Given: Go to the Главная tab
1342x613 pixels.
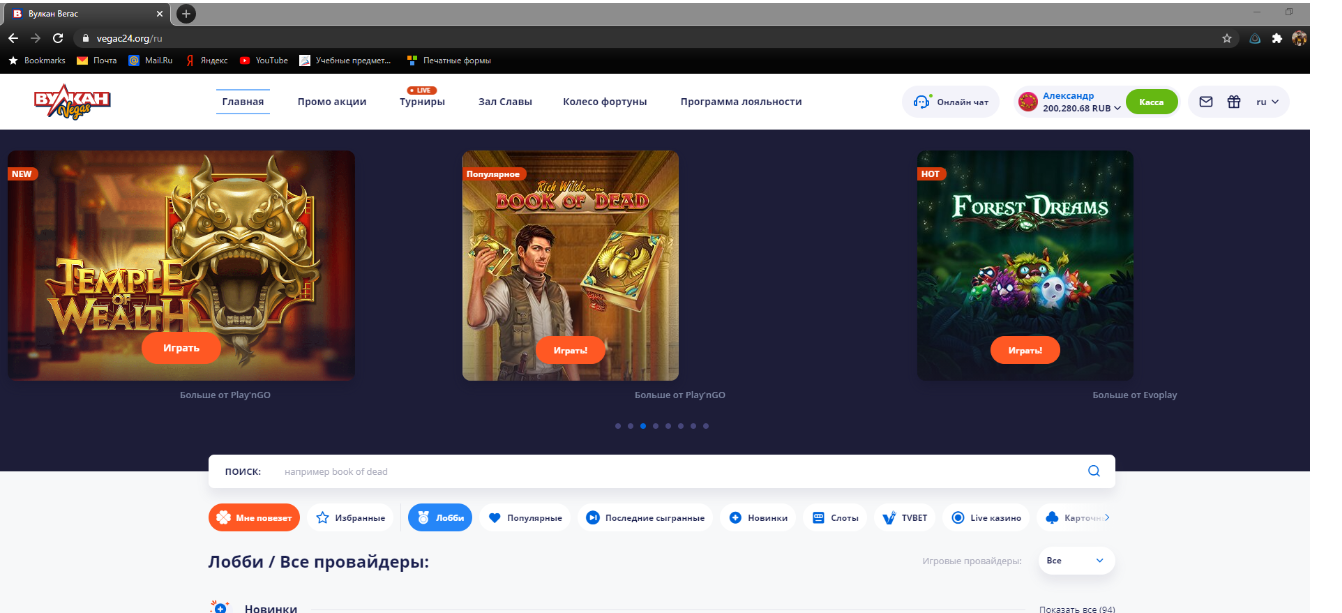Looking at the screenshot, I should pos(243,101).
